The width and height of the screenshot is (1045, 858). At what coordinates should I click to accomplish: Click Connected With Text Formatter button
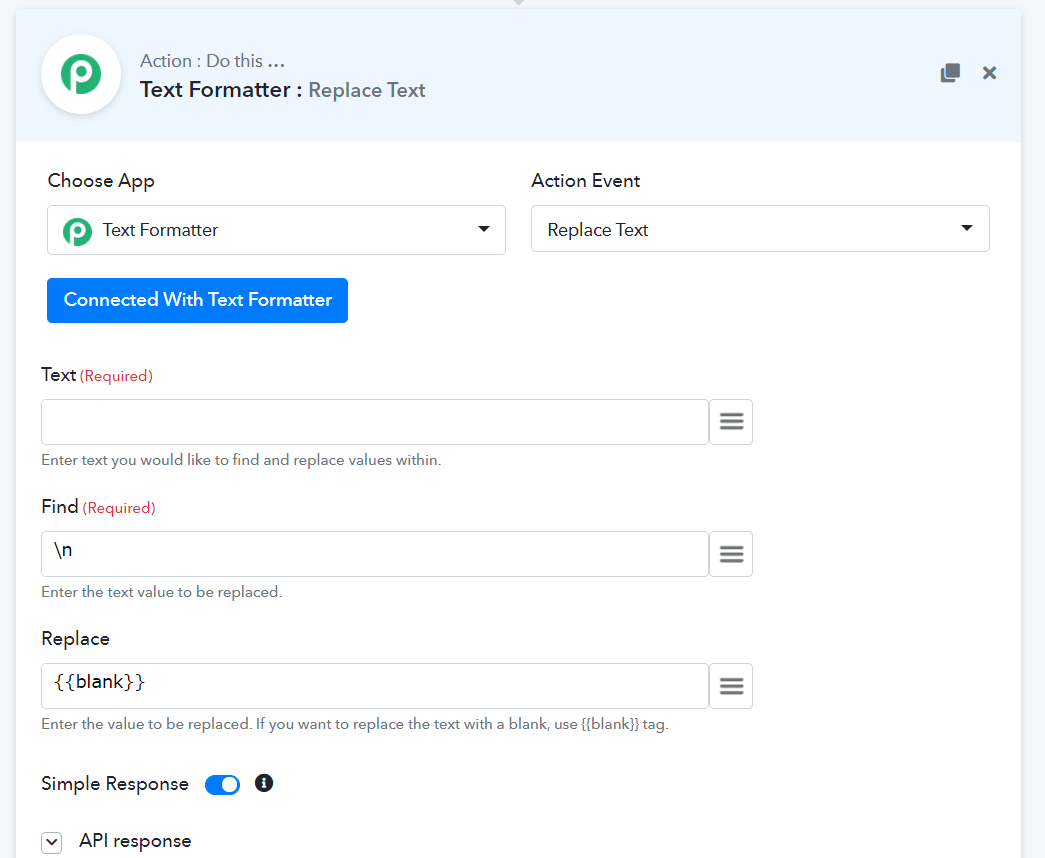click(x=197, y=300)
